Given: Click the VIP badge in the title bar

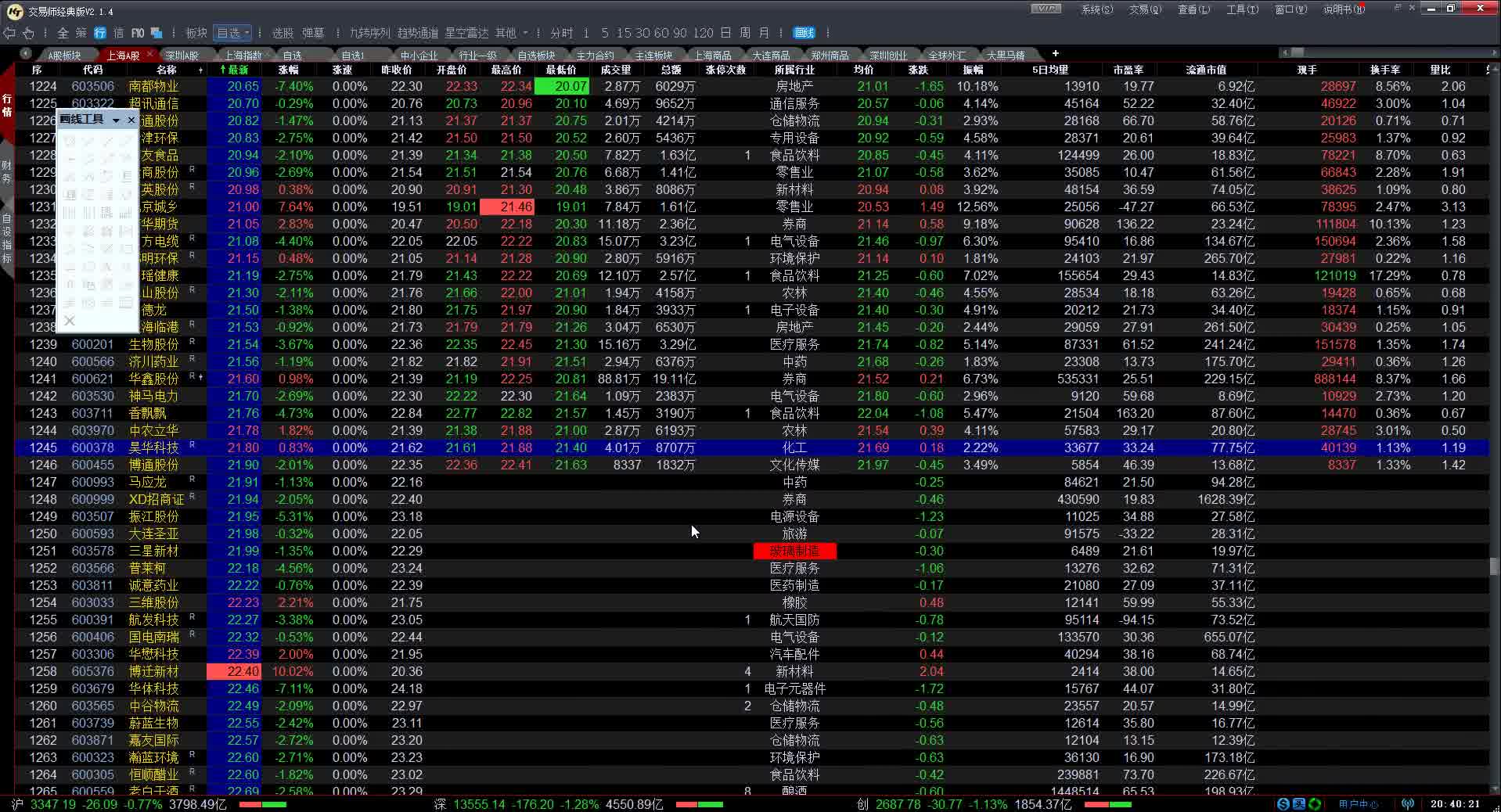Looking at the screenshot, I should 1046,9.
